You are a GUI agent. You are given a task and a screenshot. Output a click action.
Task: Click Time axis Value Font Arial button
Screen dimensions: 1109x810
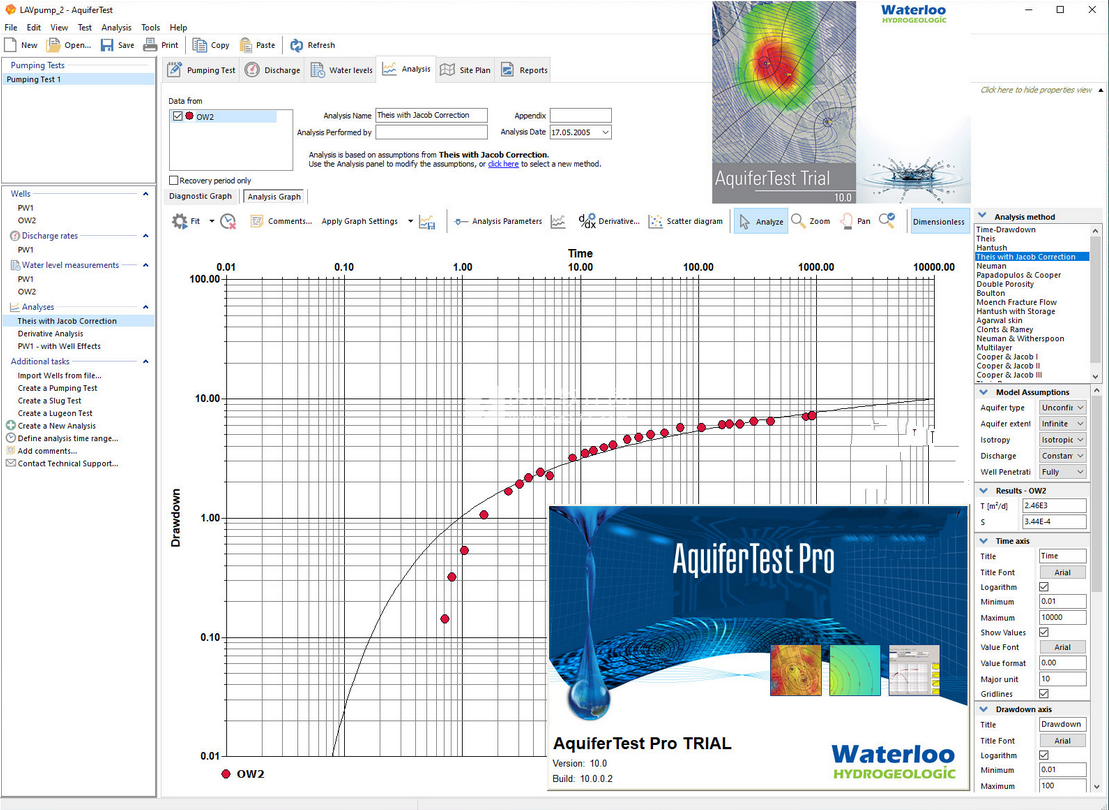click(x=1062, y=647)
